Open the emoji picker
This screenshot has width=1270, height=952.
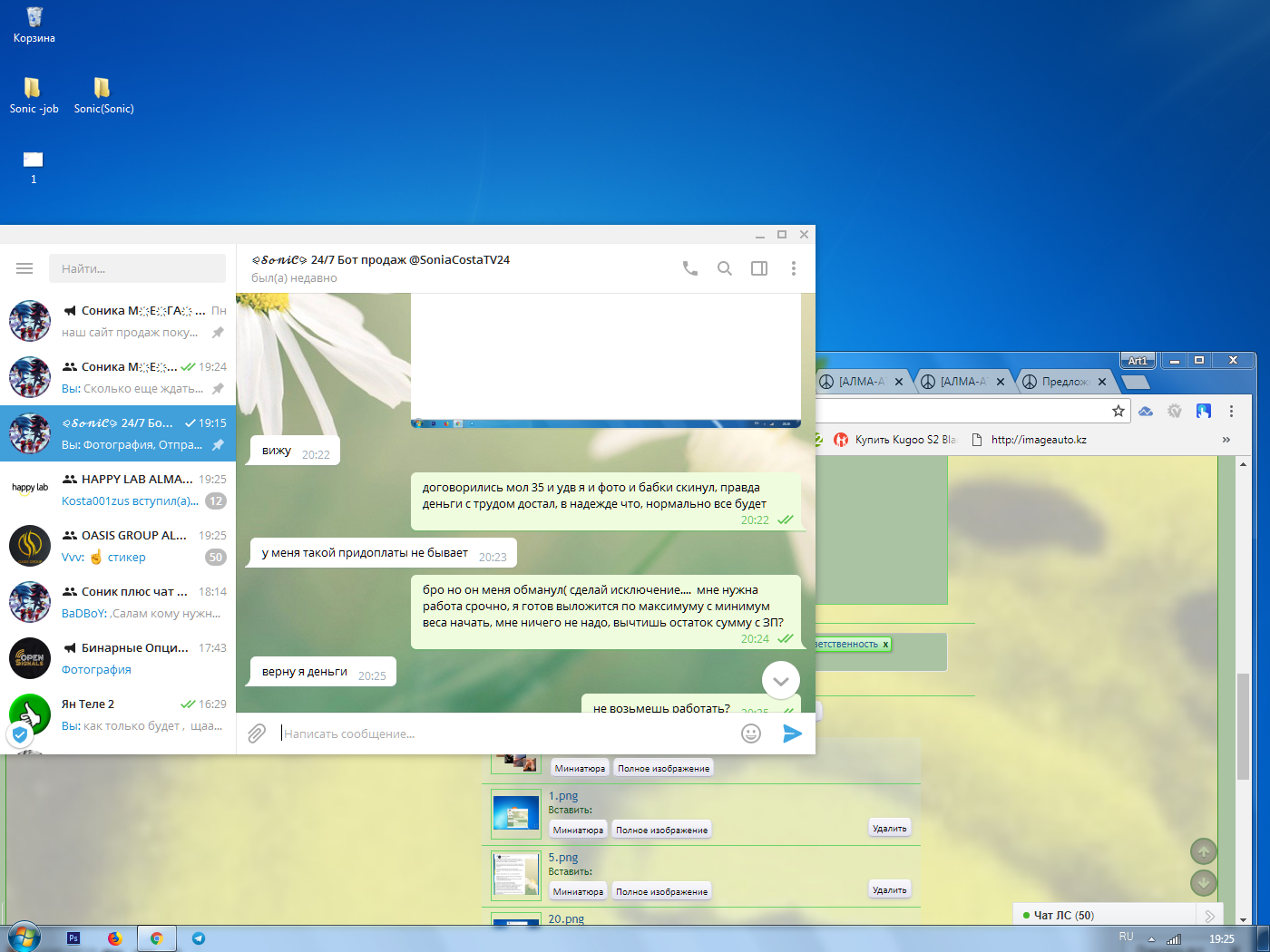(751, 733)
